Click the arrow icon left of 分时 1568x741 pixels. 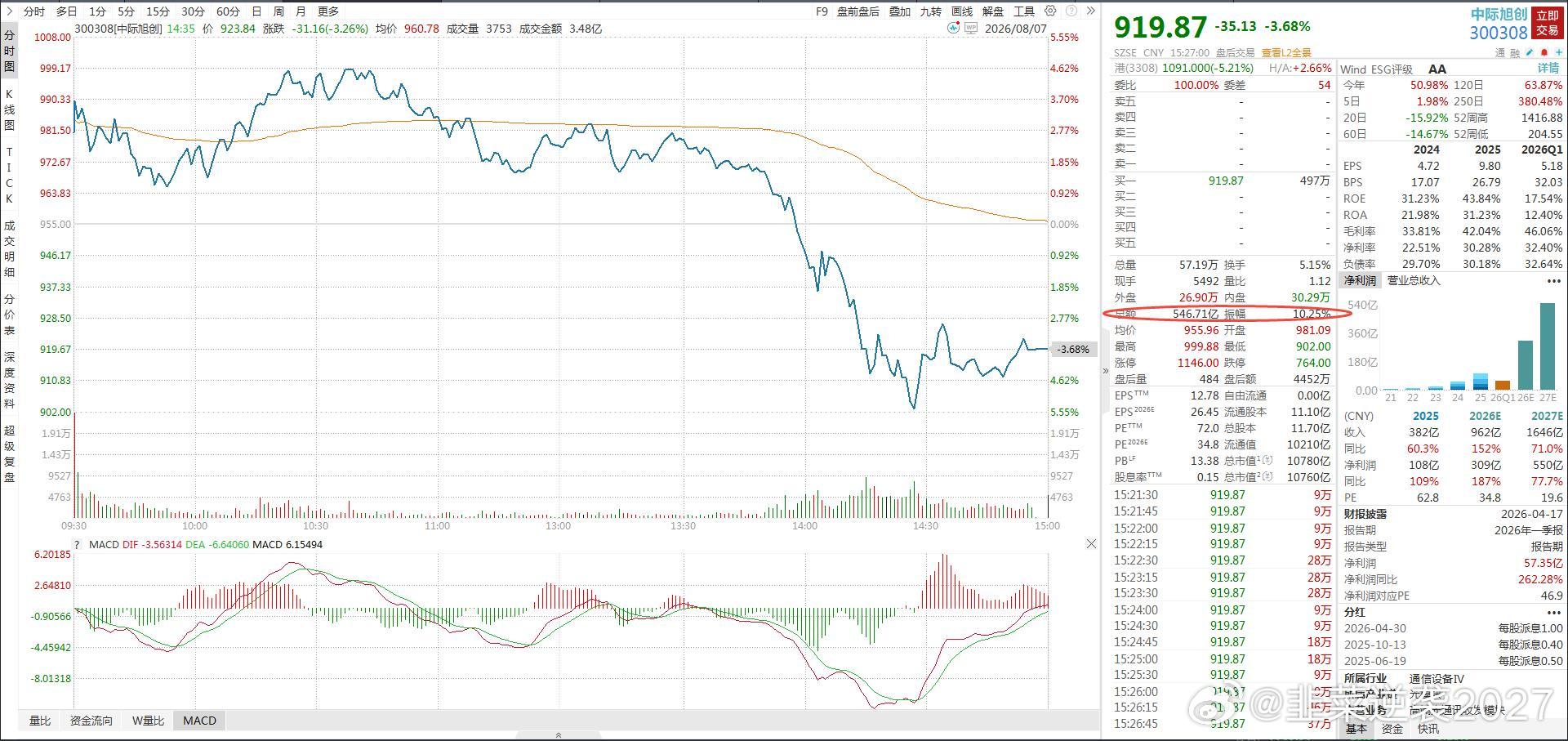(x=9, y=11)
